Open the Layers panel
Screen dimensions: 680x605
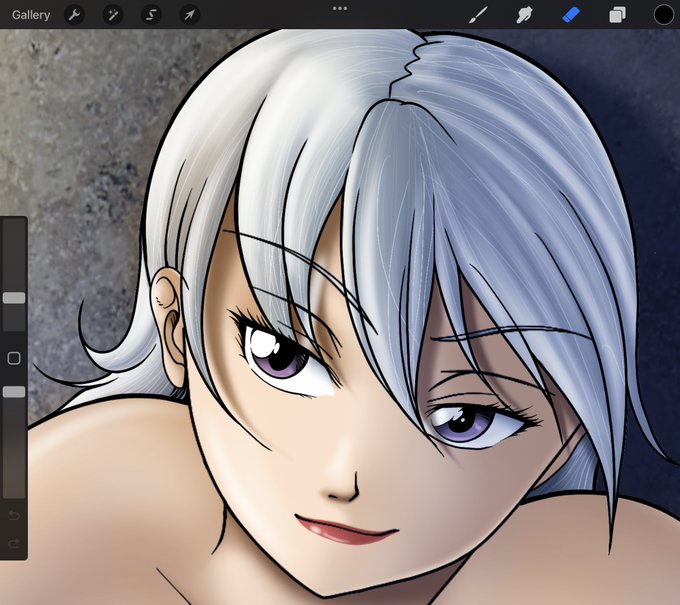coord(617,15)
